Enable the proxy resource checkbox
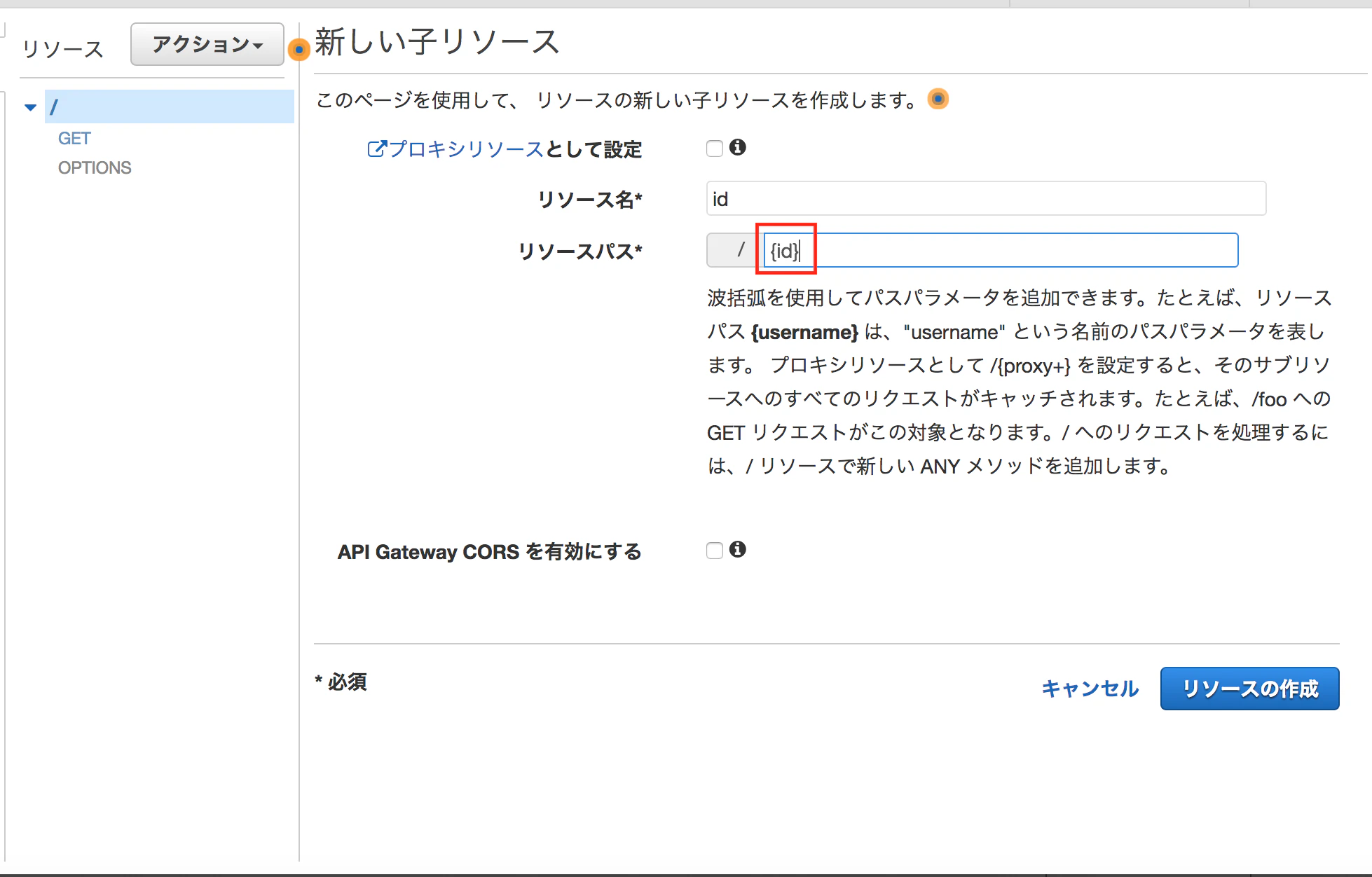Screen dimensions: 1372x877 point(715,149)
